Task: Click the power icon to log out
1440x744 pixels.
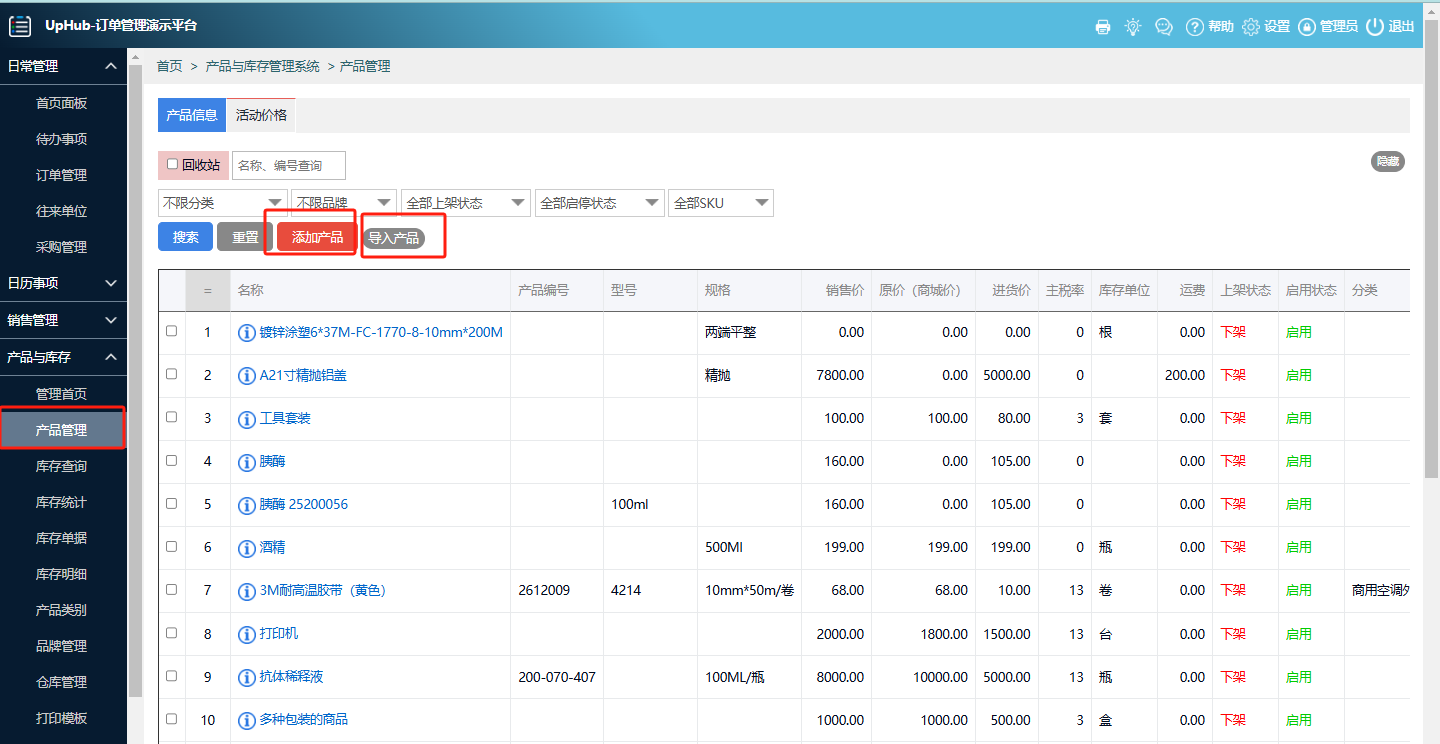Action: (x=1375, y=27)
